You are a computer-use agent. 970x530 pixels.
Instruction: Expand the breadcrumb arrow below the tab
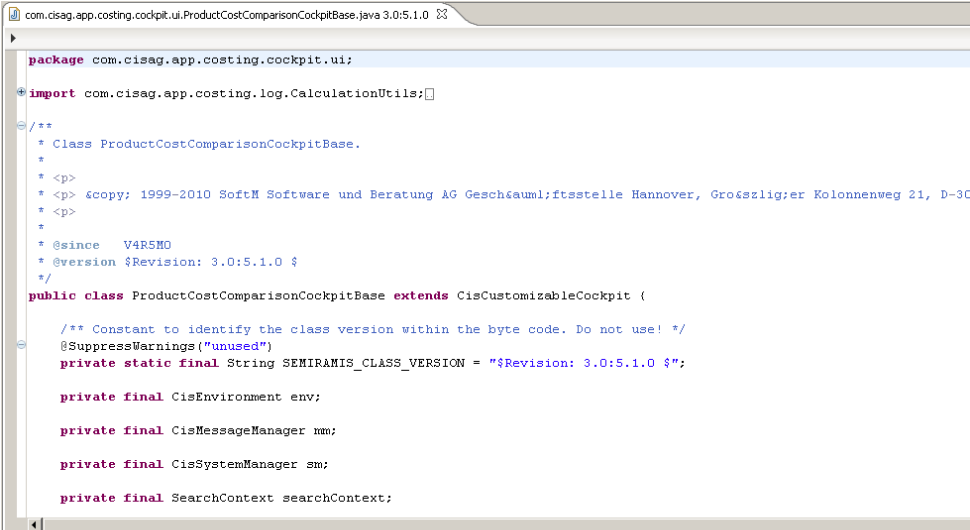(x=13, y=38)
